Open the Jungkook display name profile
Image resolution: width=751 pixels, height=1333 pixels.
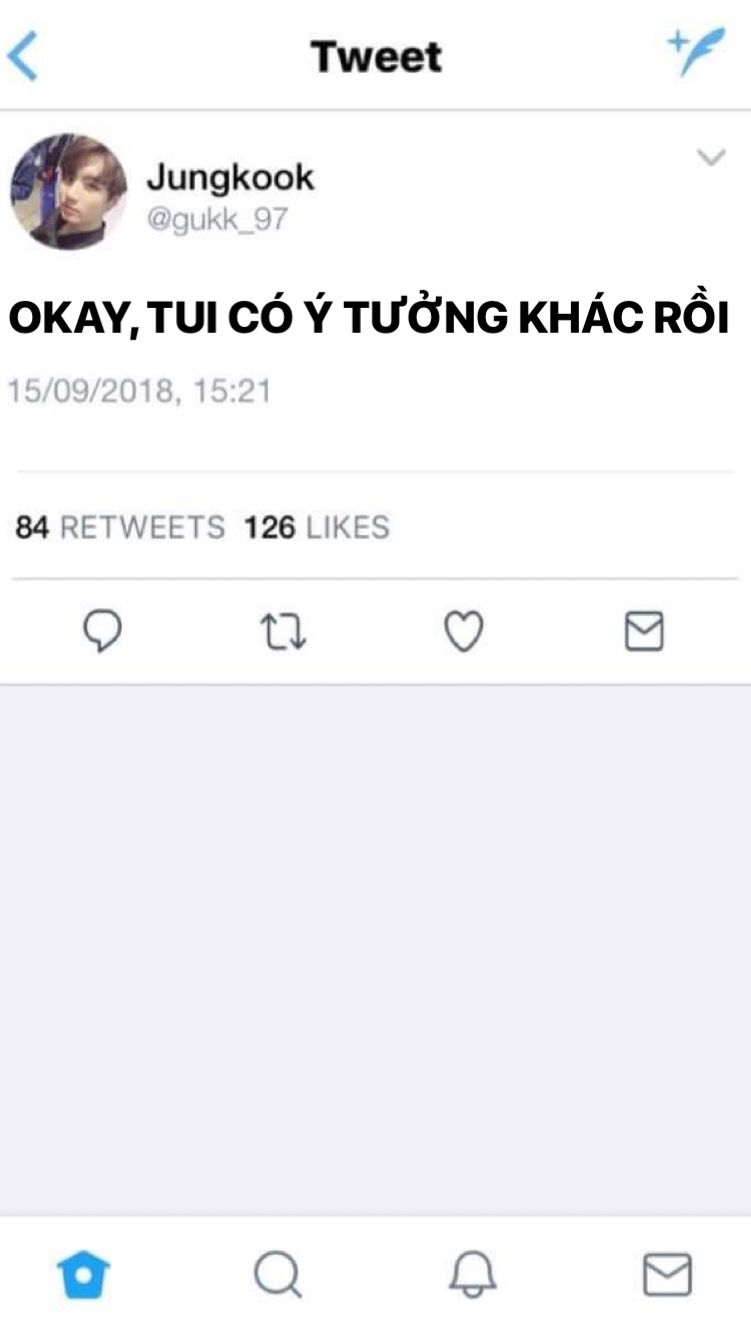[230, 178]
